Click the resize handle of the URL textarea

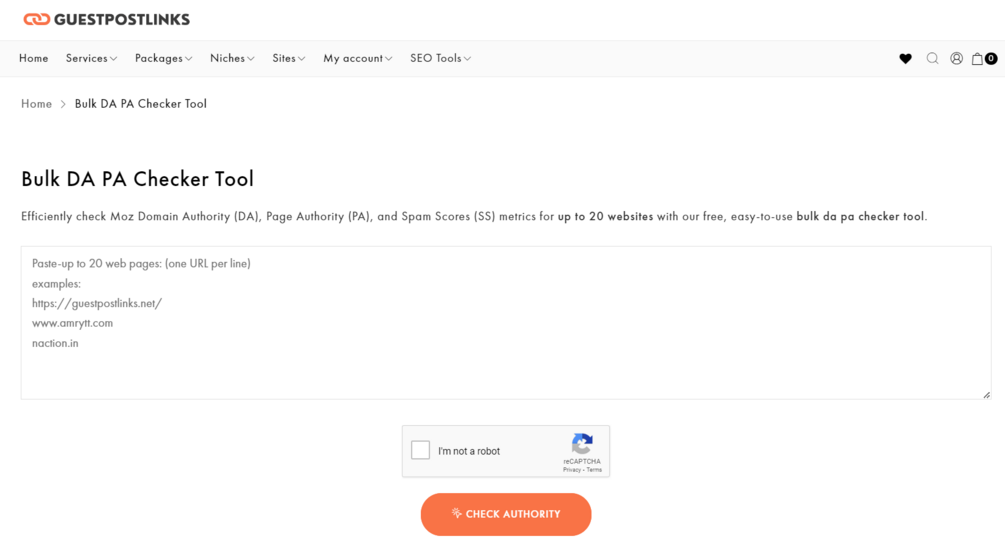pos(986,394)
